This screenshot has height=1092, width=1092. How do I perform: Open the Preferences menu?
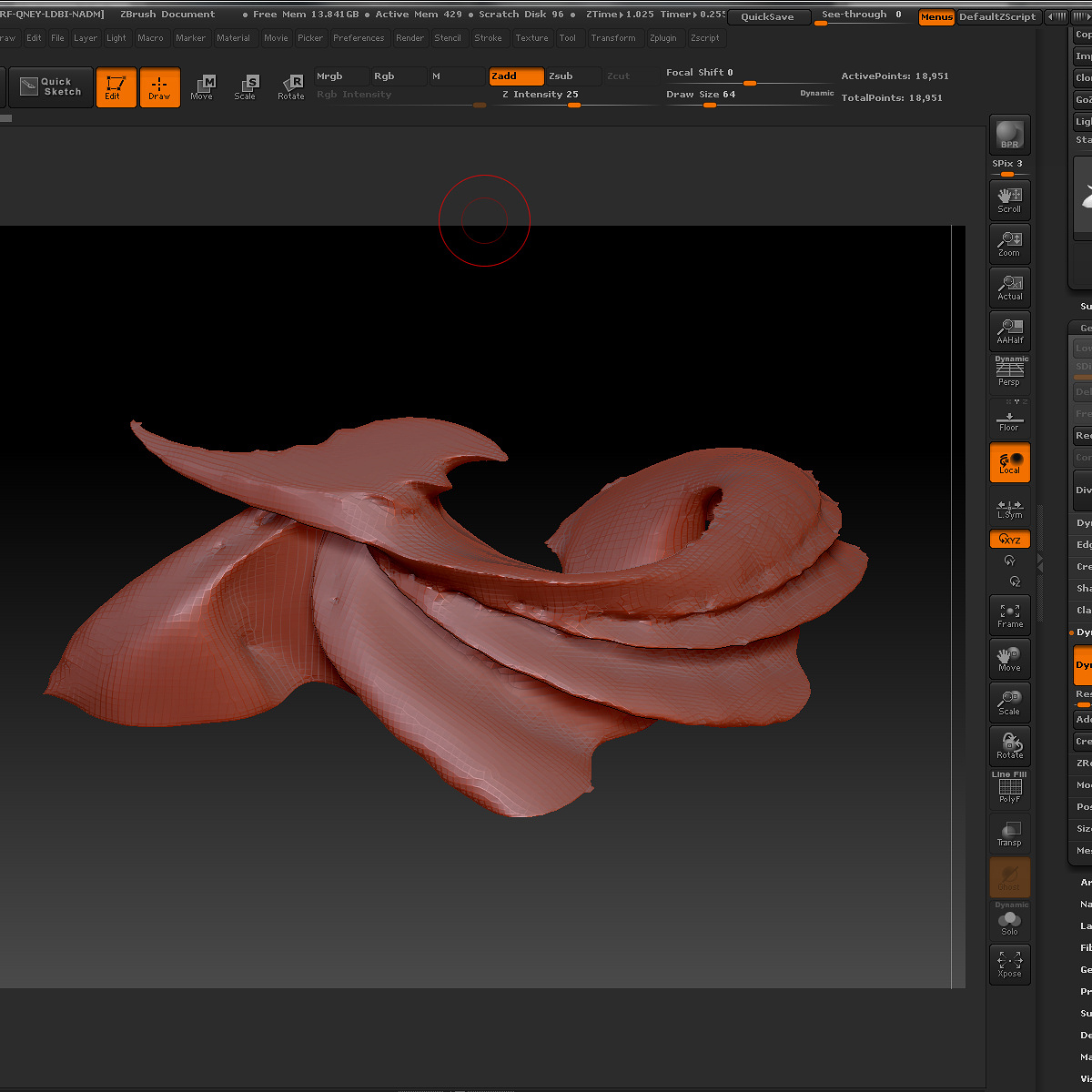click(x=359, y=38)
